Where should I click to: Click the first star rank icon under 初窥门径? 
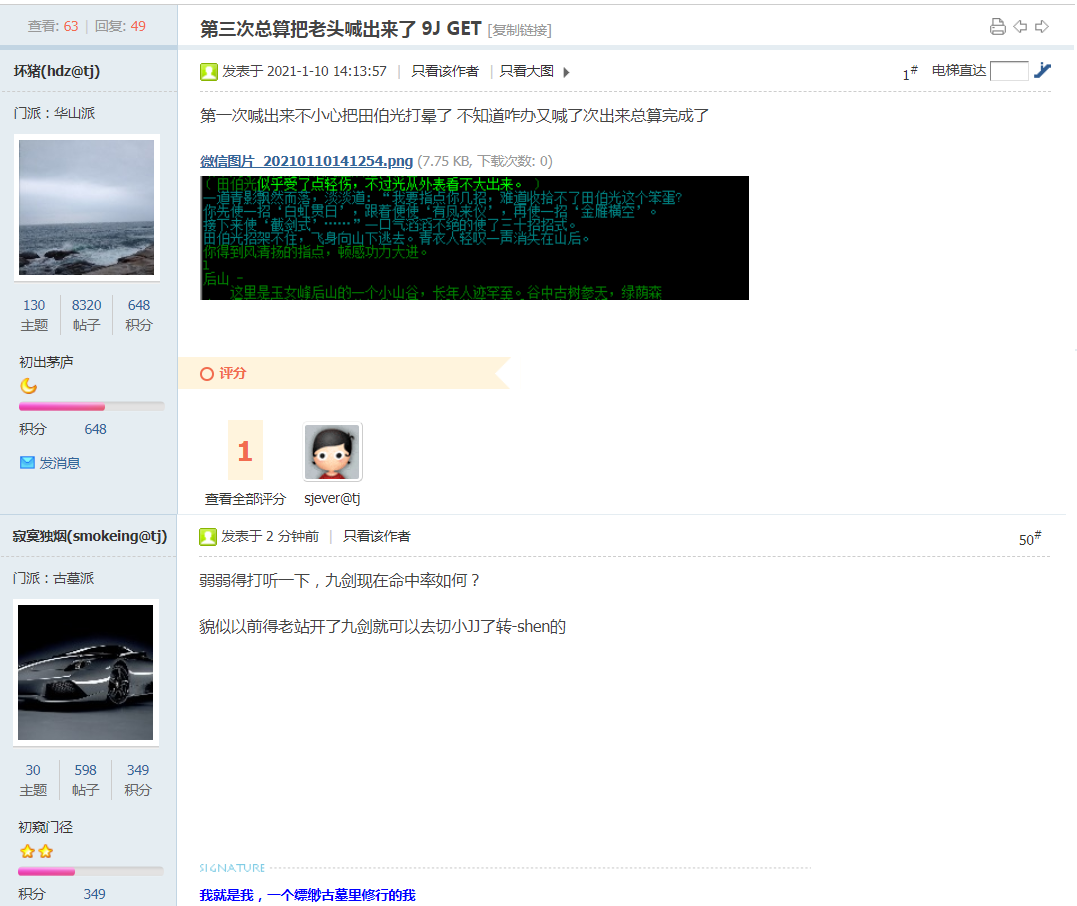tap(27, 852)
